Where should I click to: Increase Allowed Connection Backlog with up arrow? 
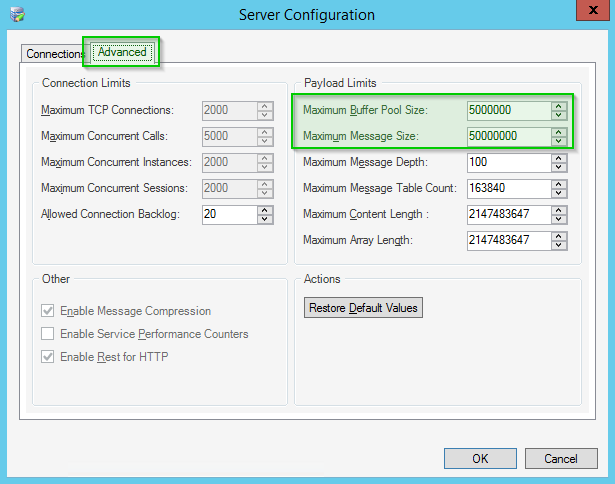pos(265,210)
